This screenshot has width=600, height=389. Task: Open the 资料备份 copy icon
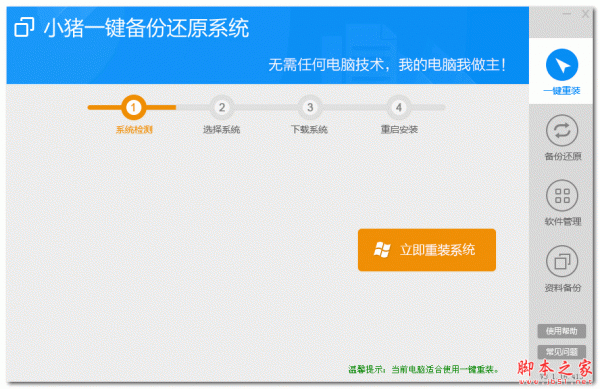click(x=562, y=262)
